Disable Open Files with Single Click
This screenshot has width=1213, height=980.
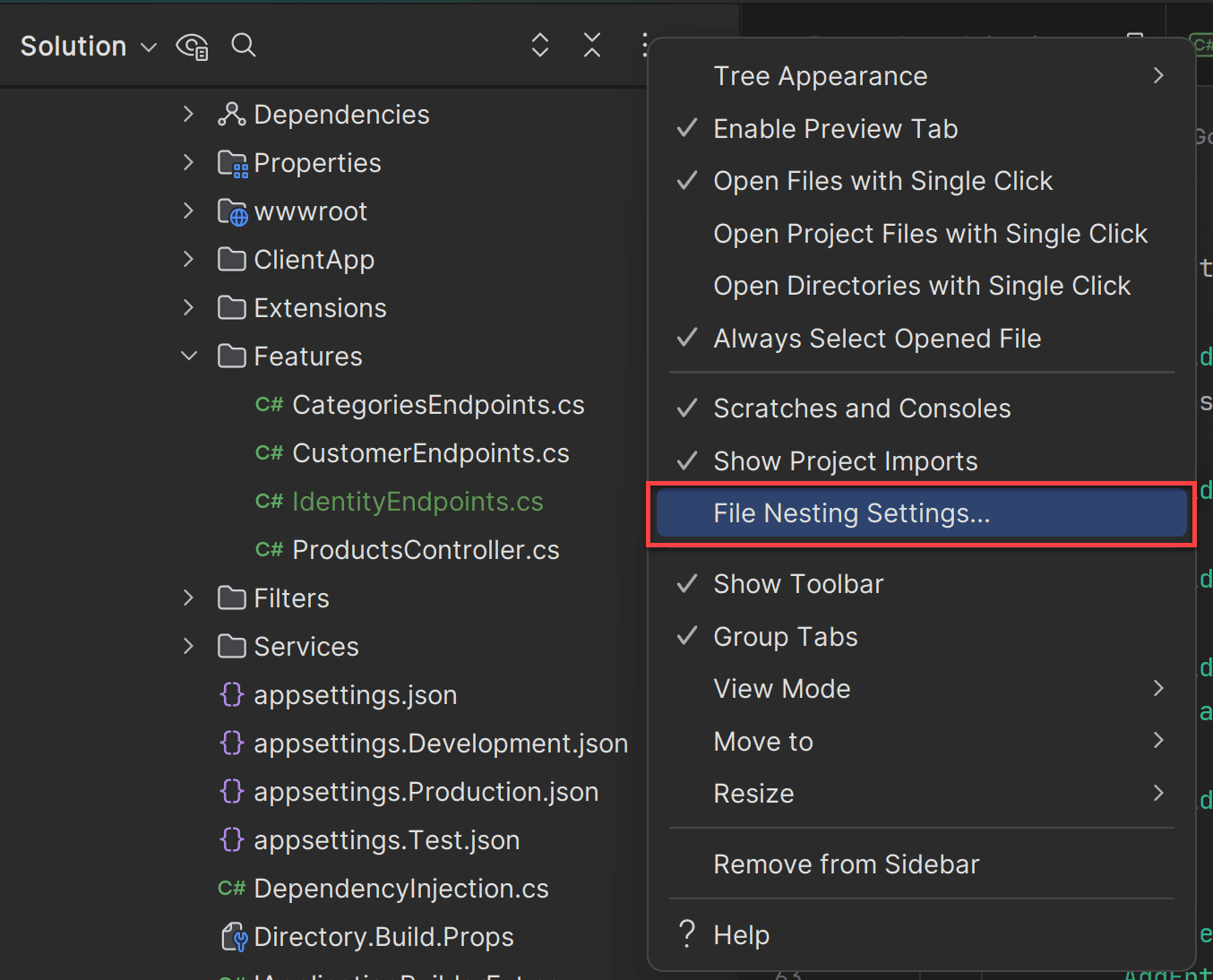(x=882, y=180)
